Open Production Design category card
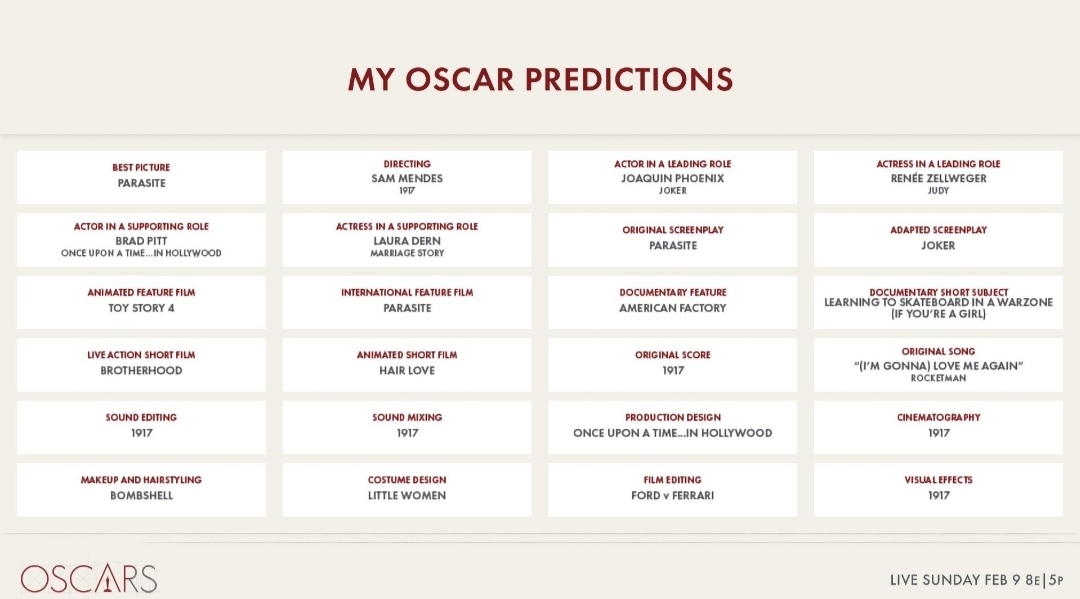This screenshot has height=599, width=1080. (x=672, y=428)
